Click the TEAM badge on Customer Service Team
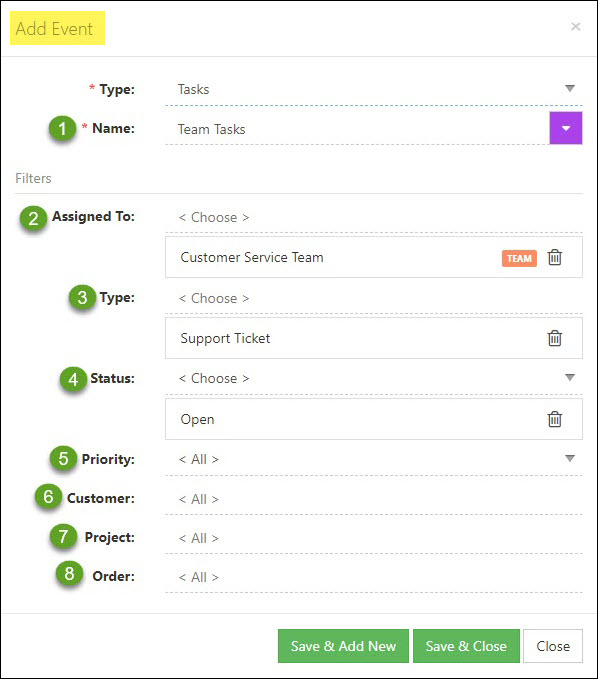Image resolution: width=598 pixels, height=679 pixels. pyautogui.click(x=519, y=259)
